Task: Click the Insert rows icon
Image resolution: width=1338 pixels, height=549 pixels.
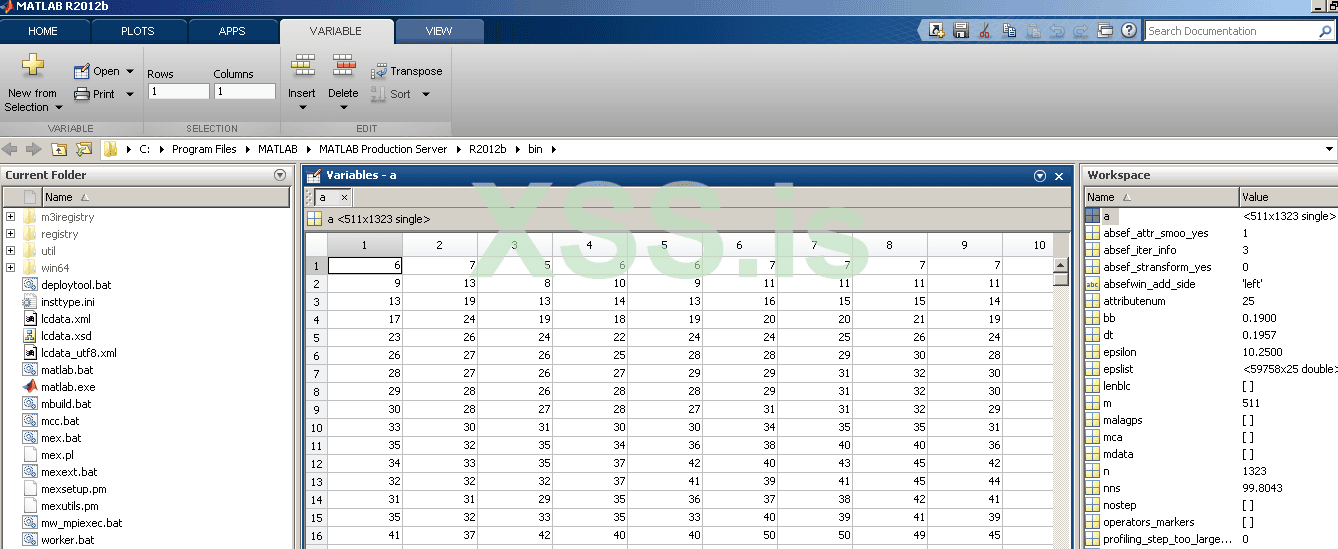Action: (x=303, y=67)
